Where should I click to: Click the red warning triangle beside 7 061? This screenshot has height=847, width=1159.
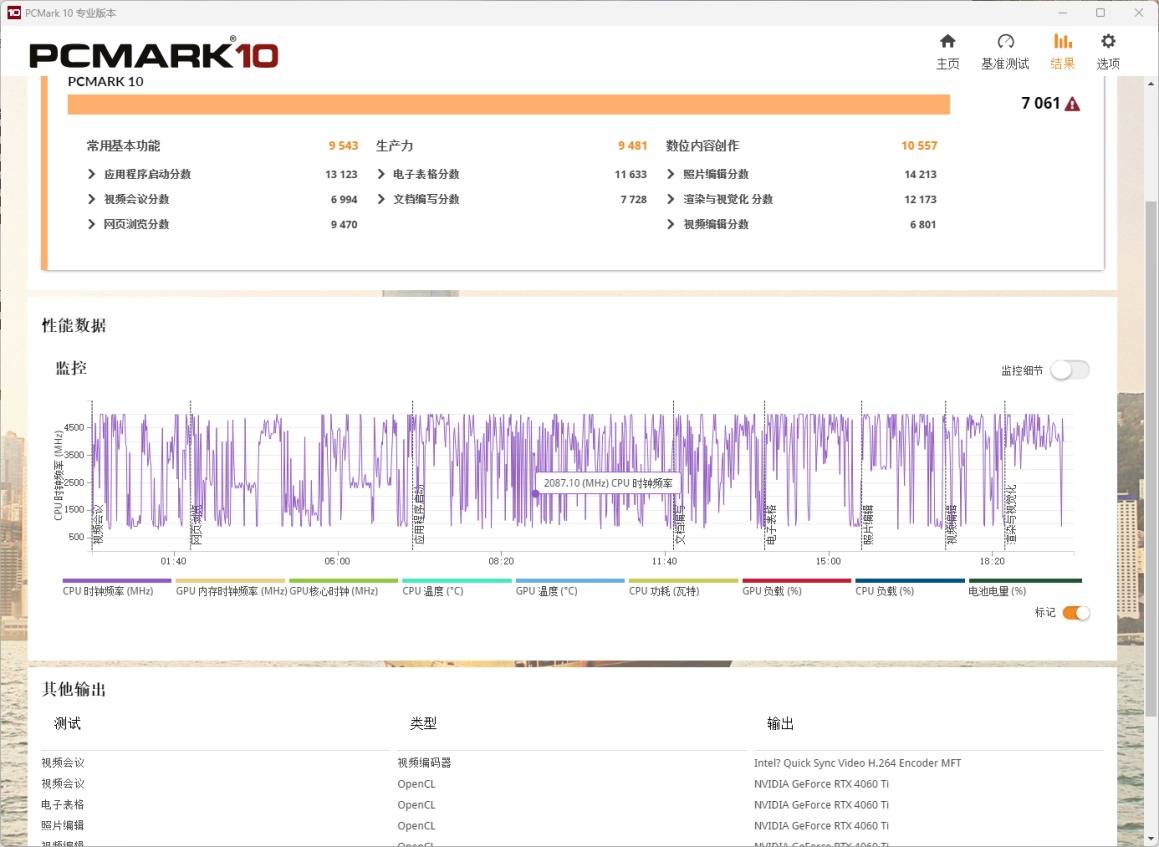click(x=1072, y=104)
